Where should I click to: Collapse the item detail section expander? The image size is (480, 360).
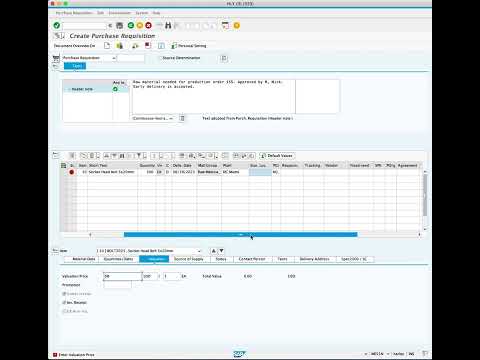tap(55, 251)
